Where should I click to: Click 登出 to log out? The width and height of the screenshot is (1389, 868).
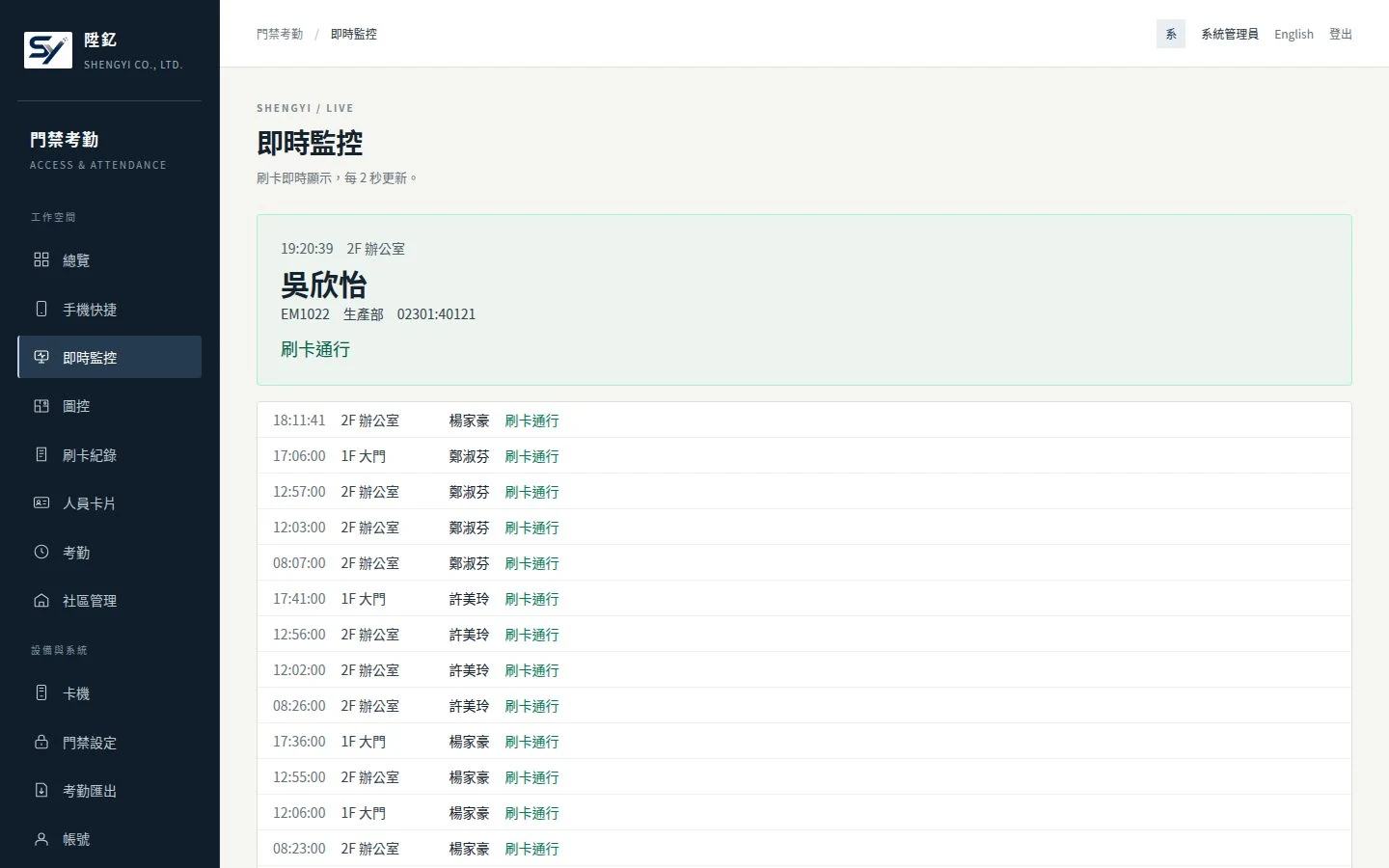[x=1341, y=34]
